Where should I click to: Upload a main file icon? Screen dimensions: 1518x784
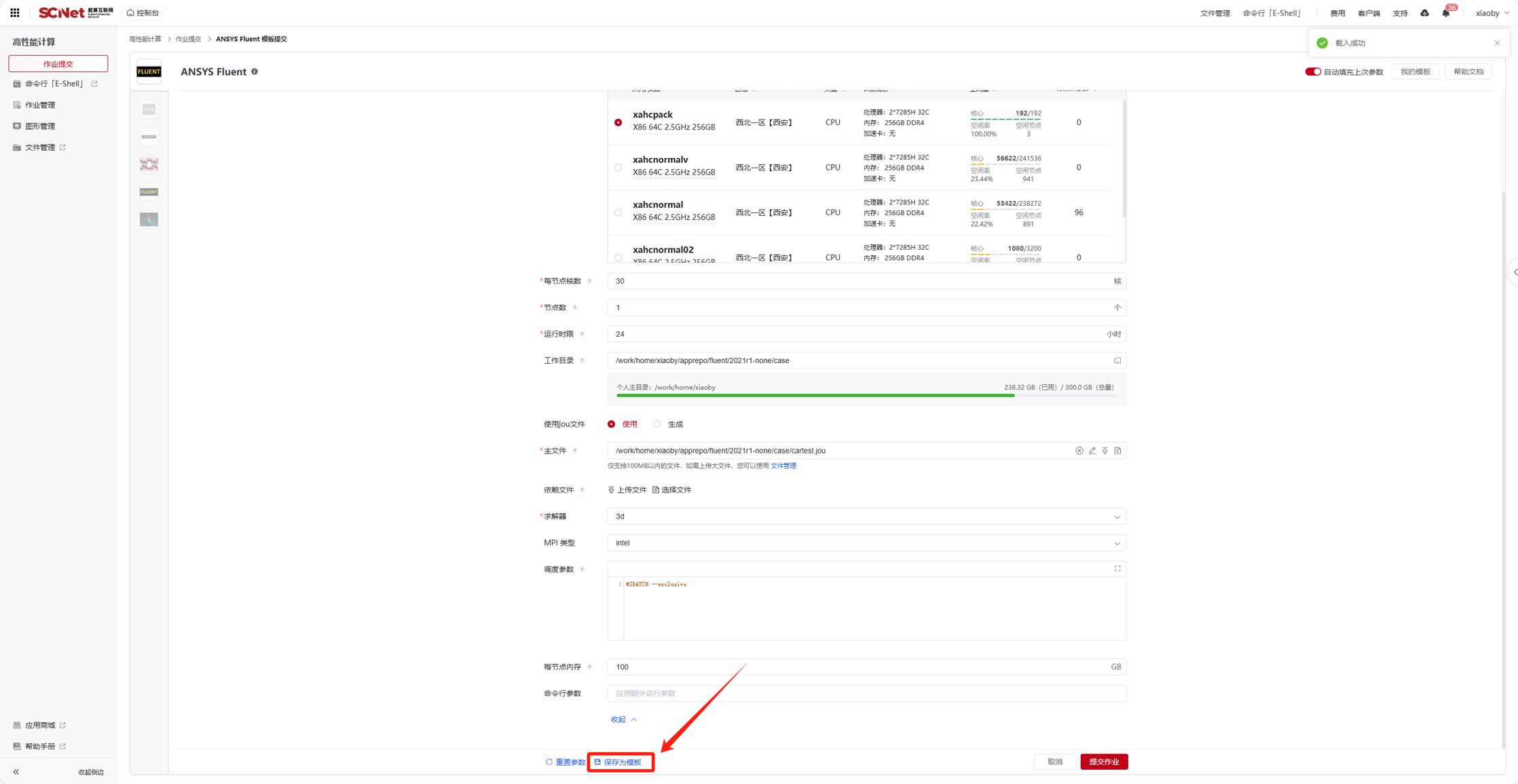1105,451
